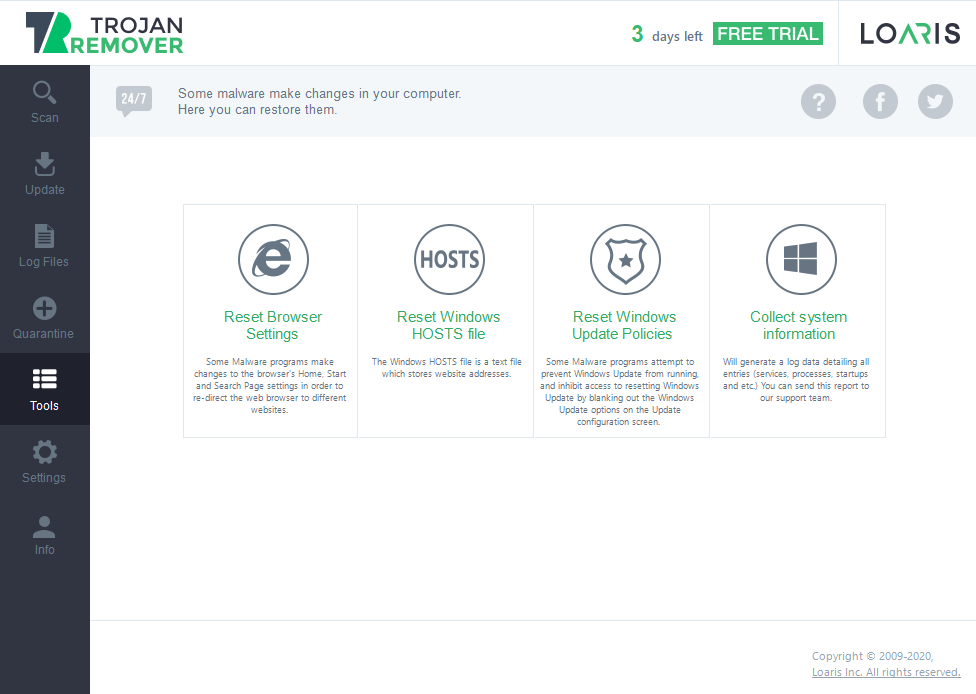Show the Info section
The image size is (976, 694).
45,534
